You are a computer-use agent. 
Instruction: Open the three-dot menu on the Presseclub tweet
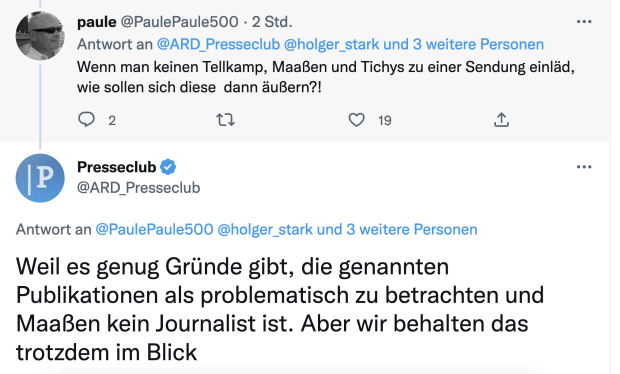click(x=584, y=167)
